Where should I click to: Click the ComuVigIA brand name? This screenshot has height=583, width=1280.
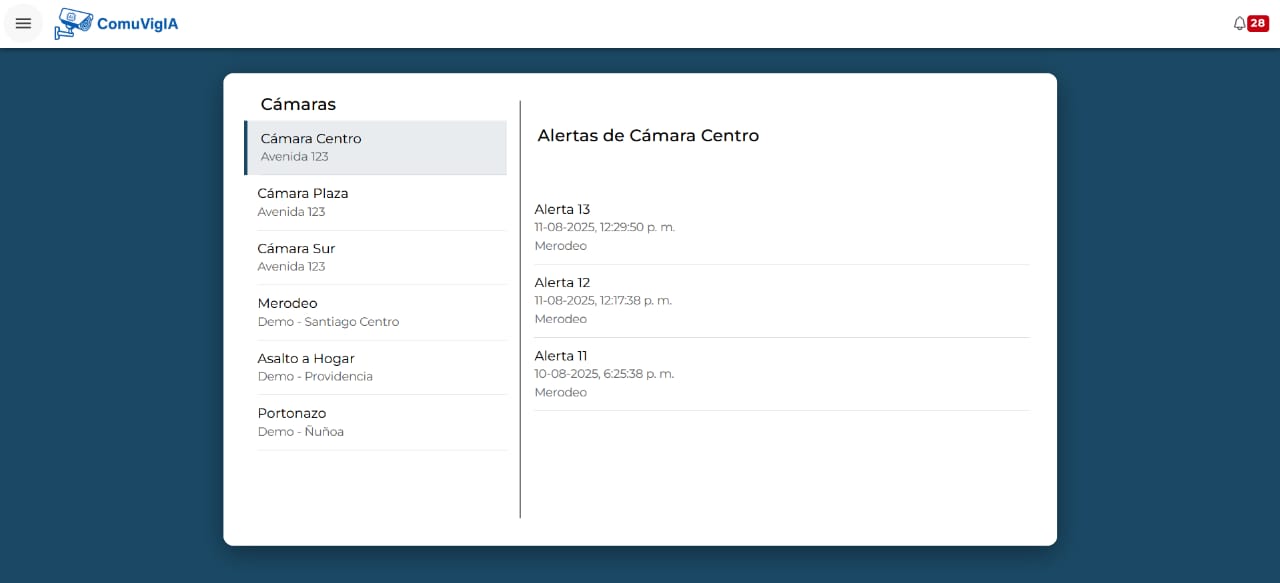point(137,24)
